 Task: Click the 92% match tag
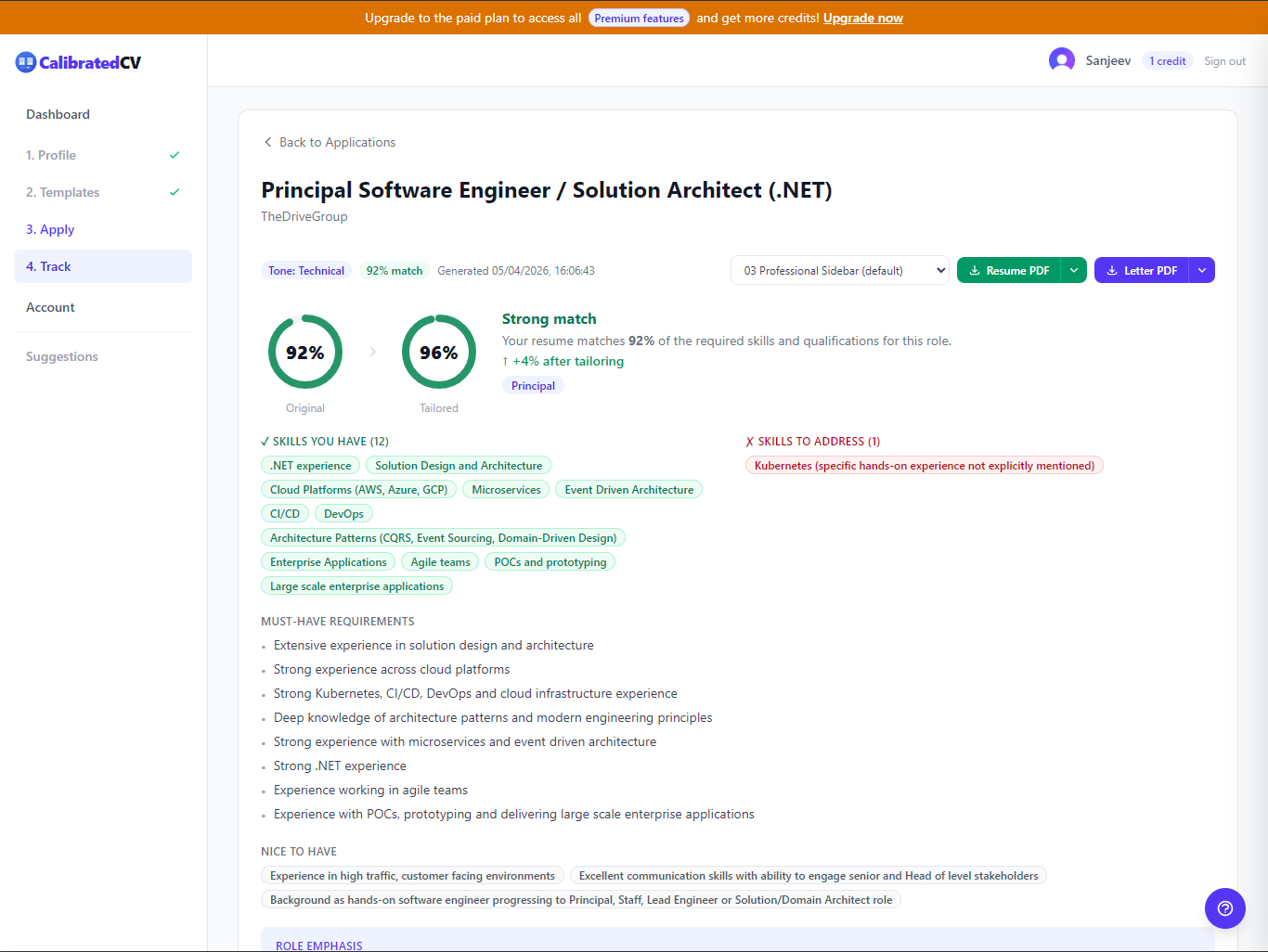395,271
